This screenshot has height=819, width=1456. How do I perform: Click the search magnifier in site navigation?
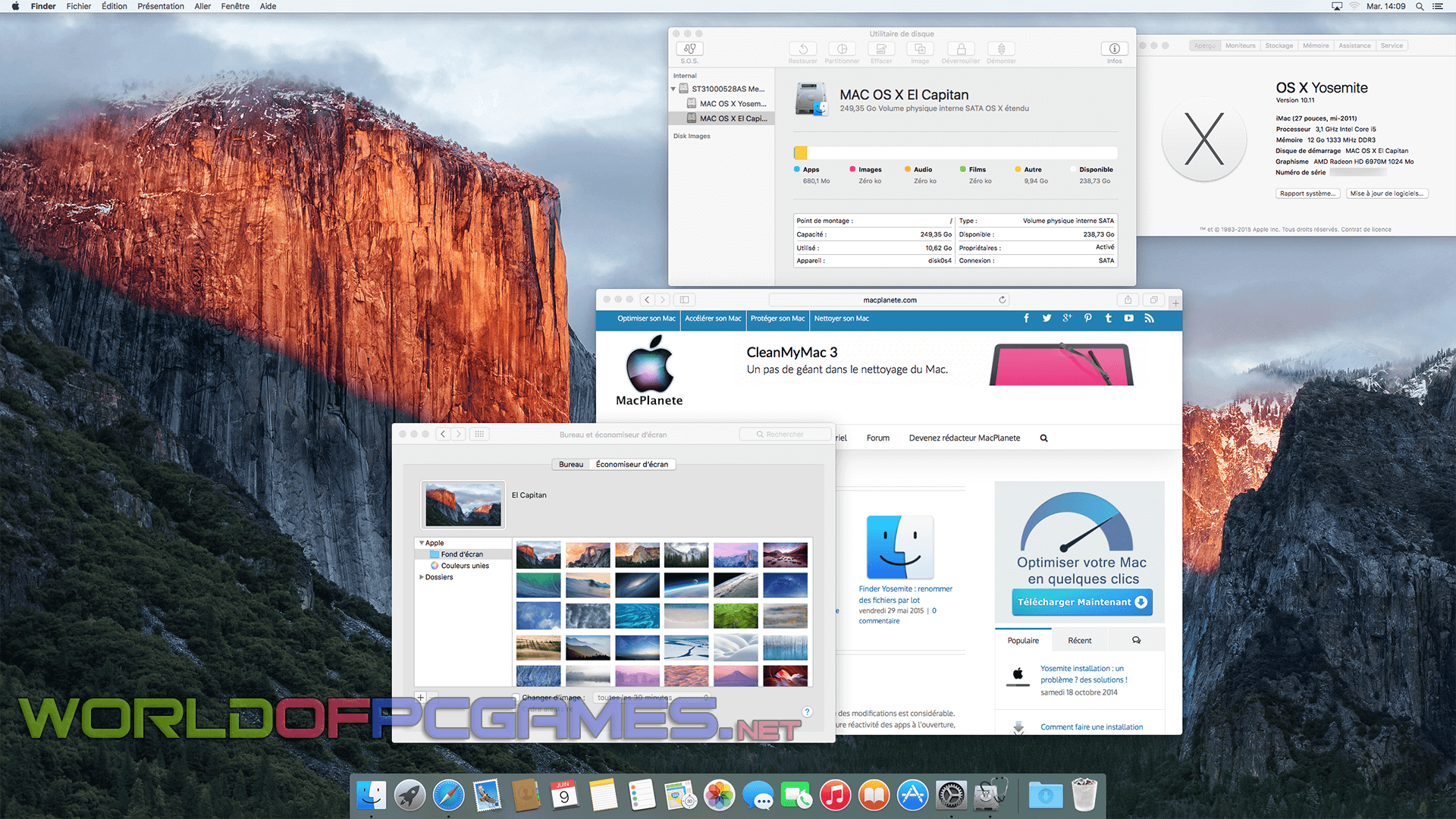pyautogui.click(x=1043, y=438)
